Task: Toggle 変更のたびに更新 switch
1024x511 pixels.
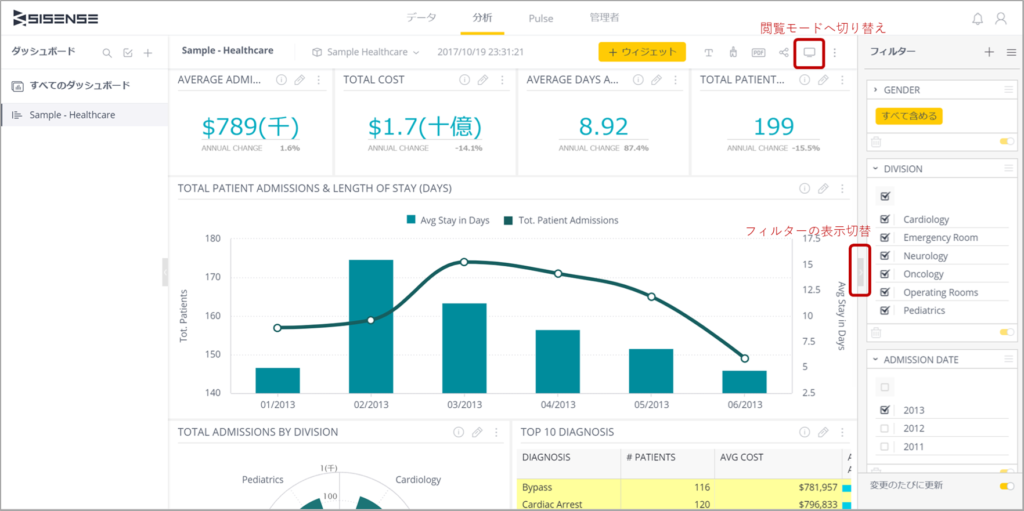Action: pyautogui.click(x=1006, y=486)
